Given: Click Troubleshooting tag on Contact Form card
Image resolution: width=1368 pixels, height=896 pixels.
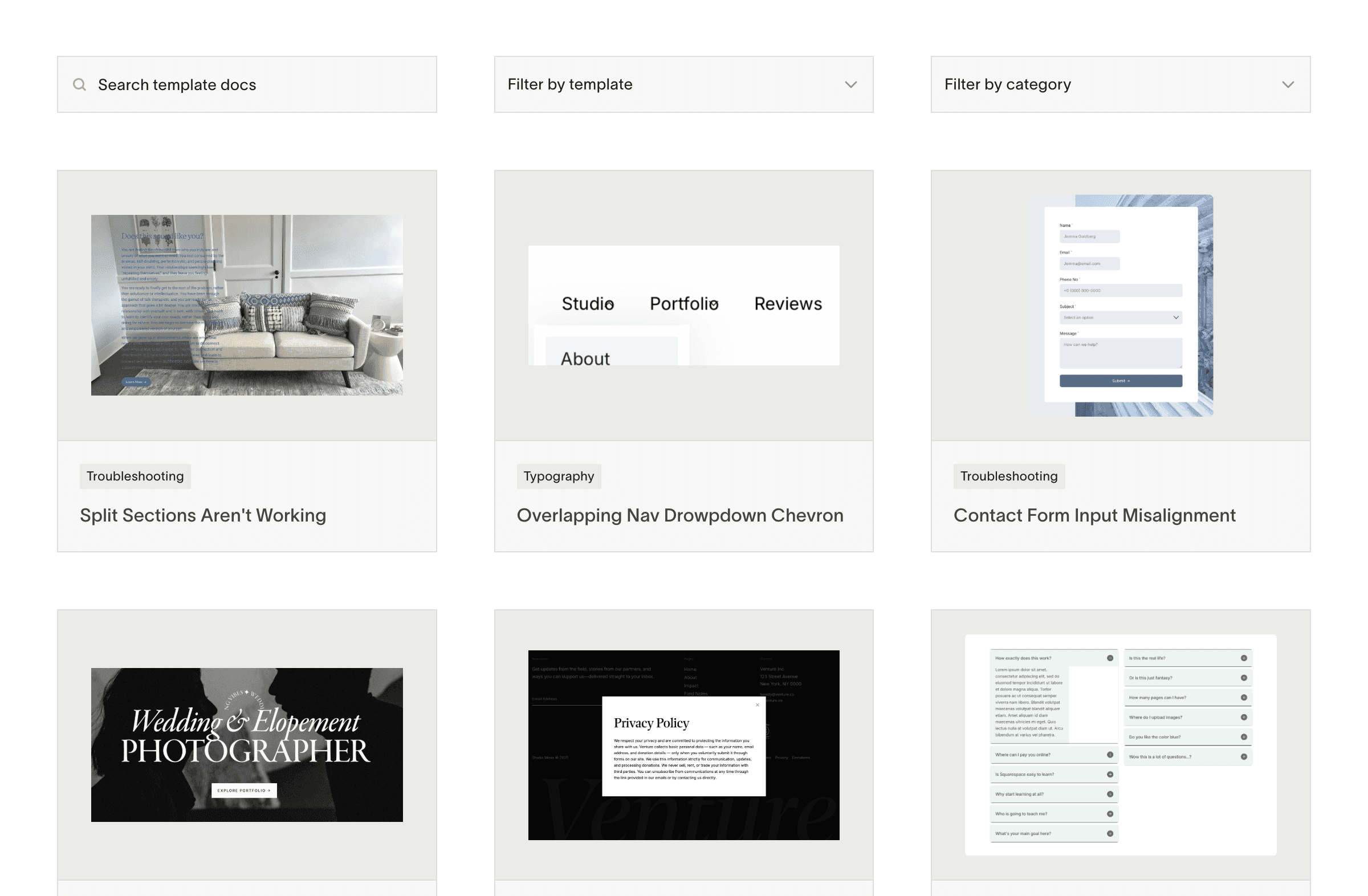Looking at the screenshot, I should [1009, 476].
